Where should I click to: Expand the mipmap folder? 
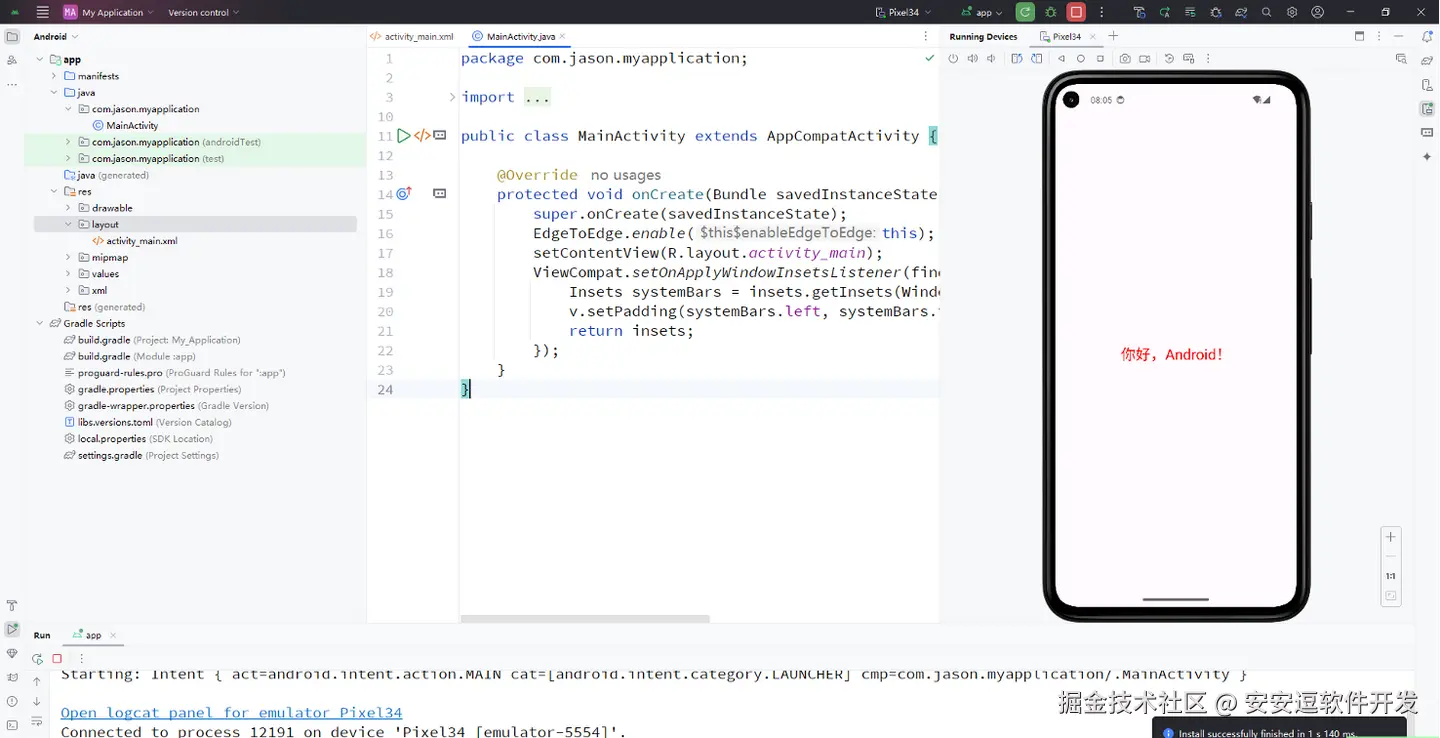(x=68, y=257)
